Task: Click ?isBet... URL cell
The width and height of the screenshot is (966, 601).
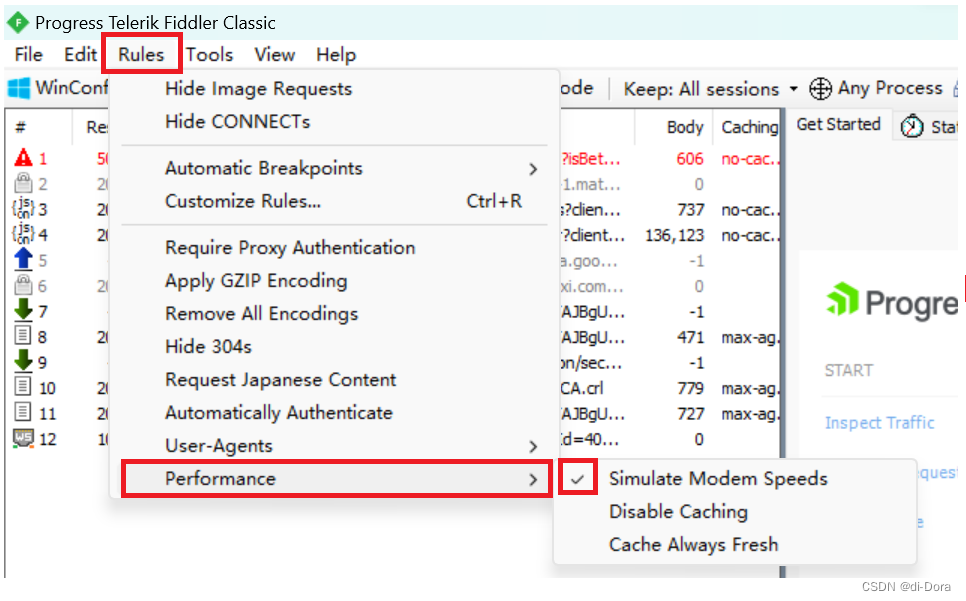Action: click(590, 159)
